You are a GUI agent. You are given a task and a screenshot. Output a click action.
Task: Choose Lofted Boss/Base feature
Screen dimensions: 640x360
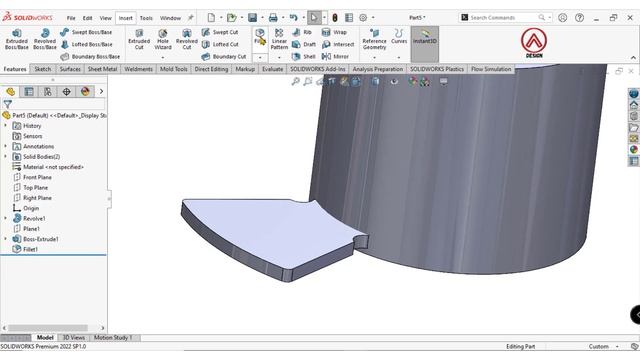[87, 44]
